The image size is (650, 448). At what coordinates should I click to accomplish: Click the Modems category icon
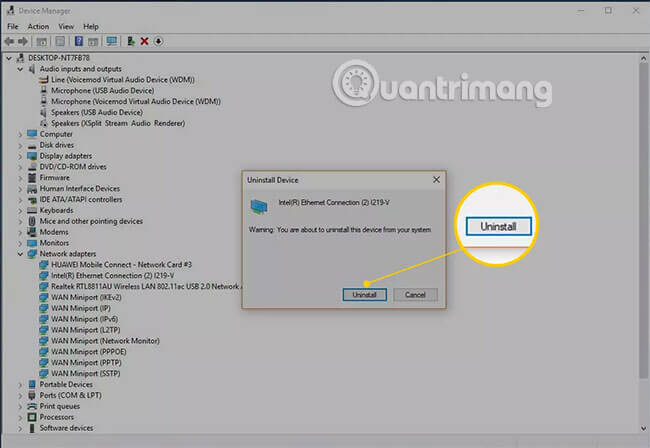(32, 232)
